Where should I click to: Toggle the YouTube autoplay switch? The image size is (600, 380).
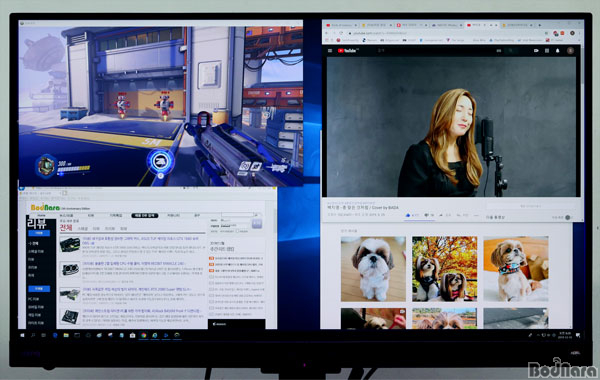coord(568,217)
